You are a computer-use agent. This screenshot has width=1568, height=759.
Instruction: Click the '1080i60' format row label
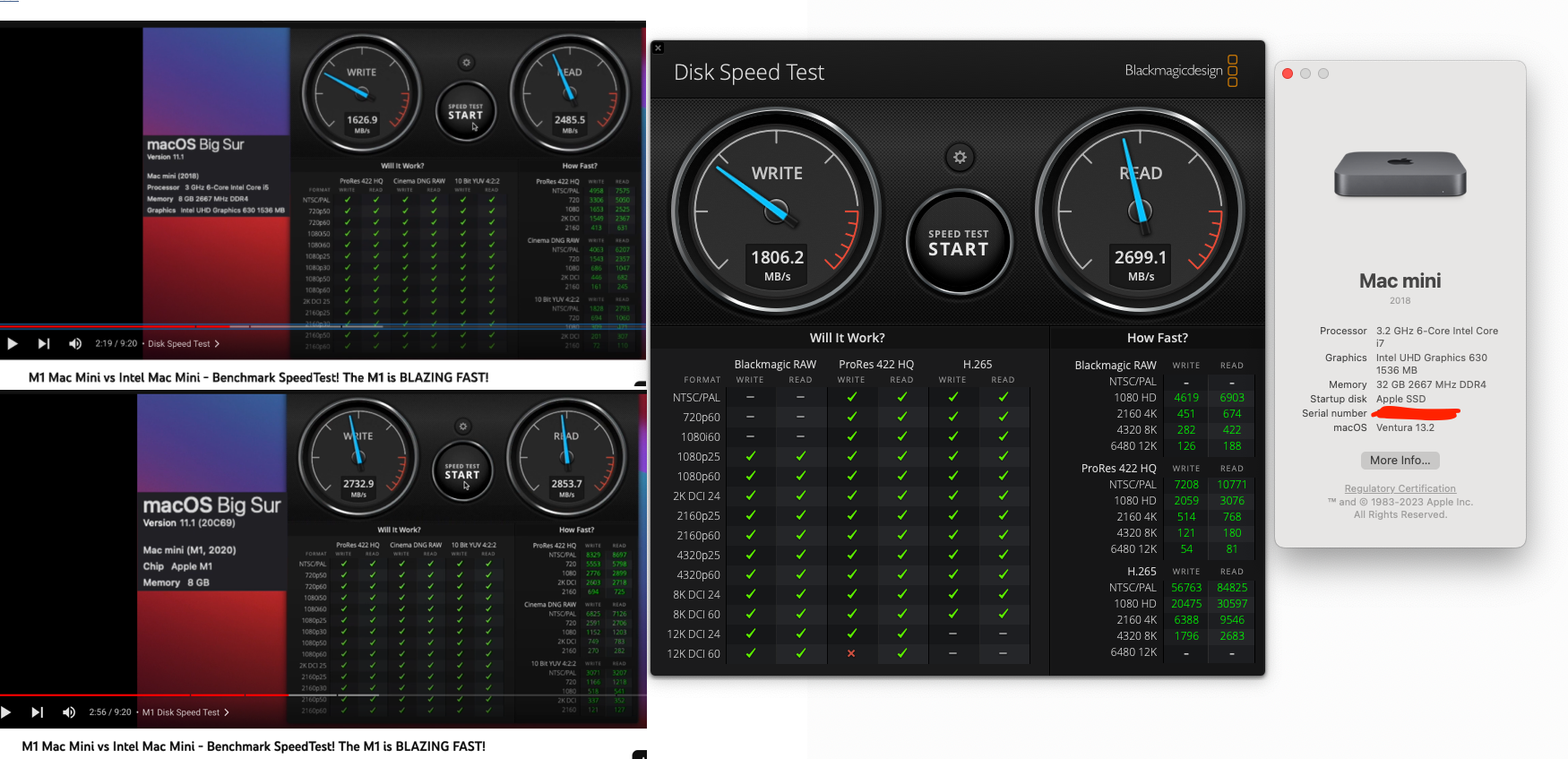701,437
